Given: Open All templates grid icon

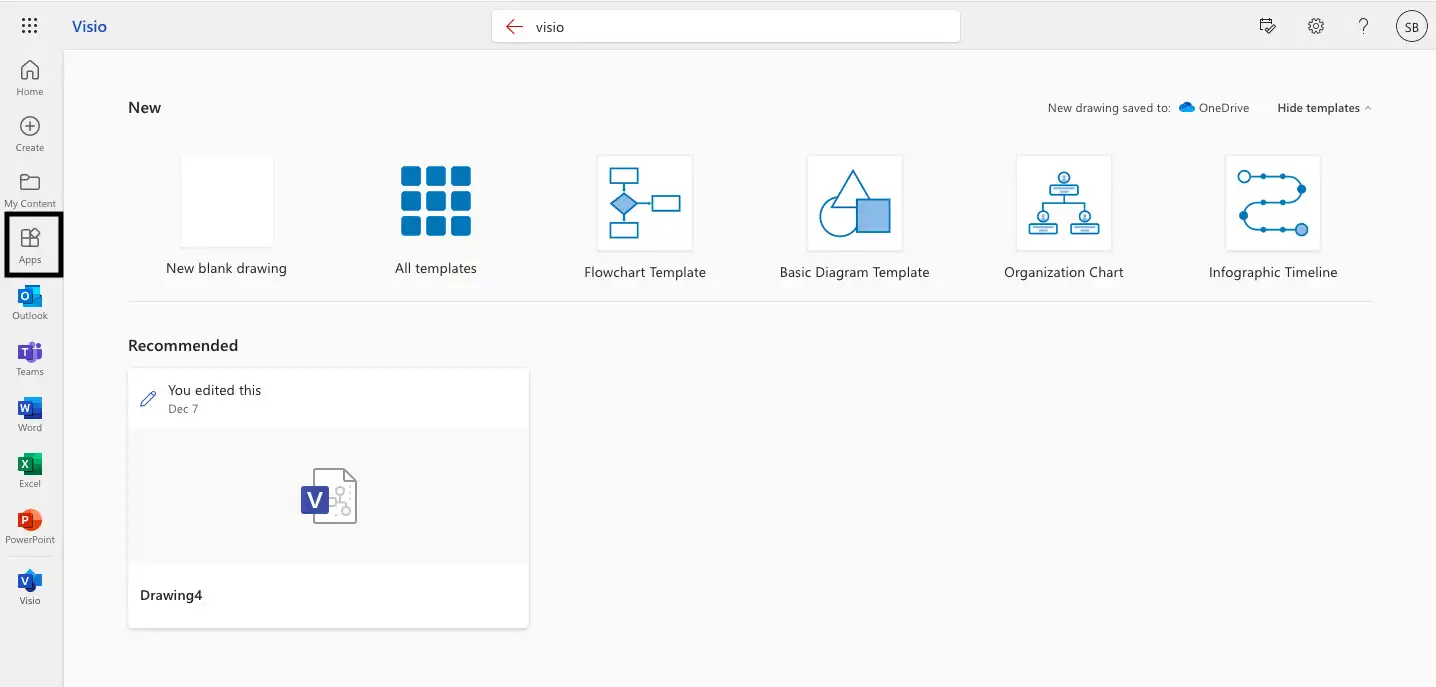Looking at the screenshot, I should tap(436, 200).
